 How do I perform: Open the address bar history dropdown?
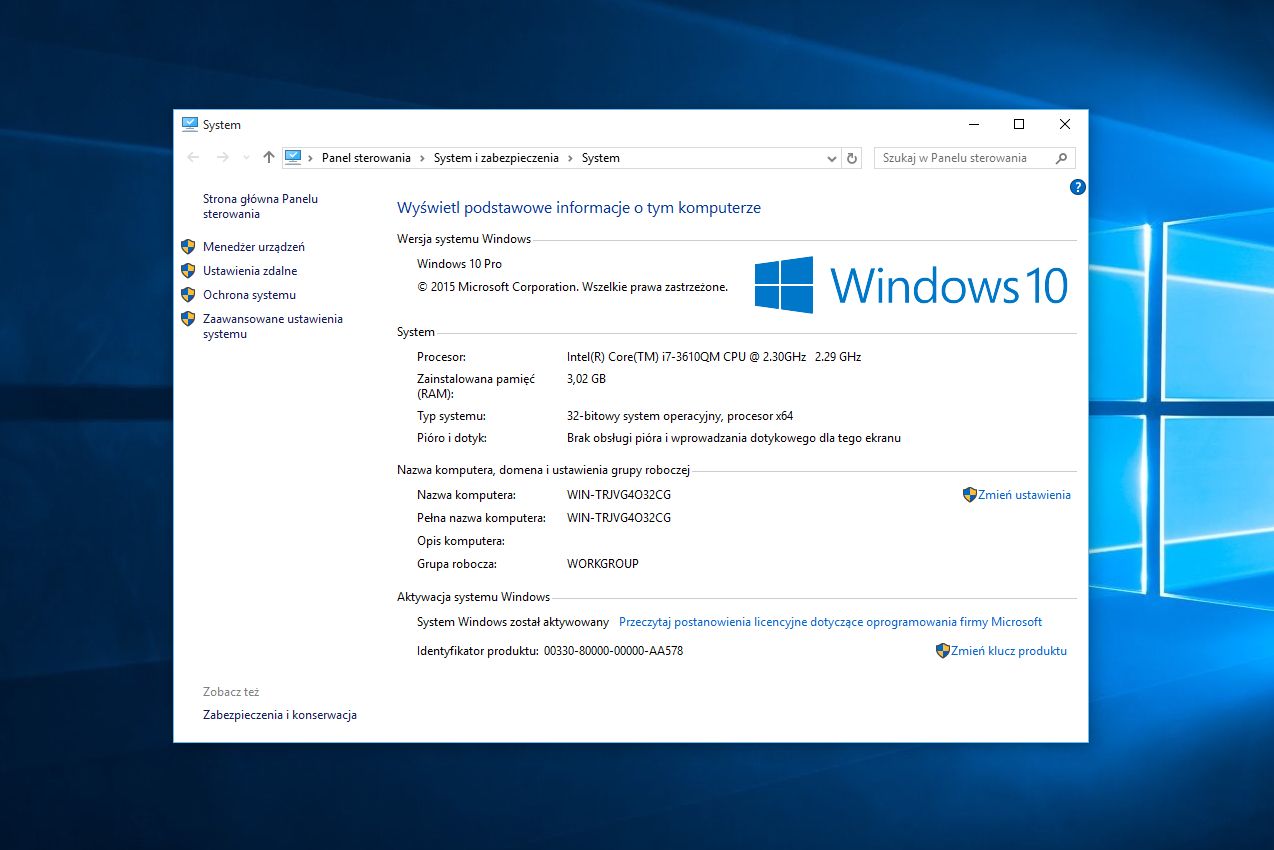(832, 158)
